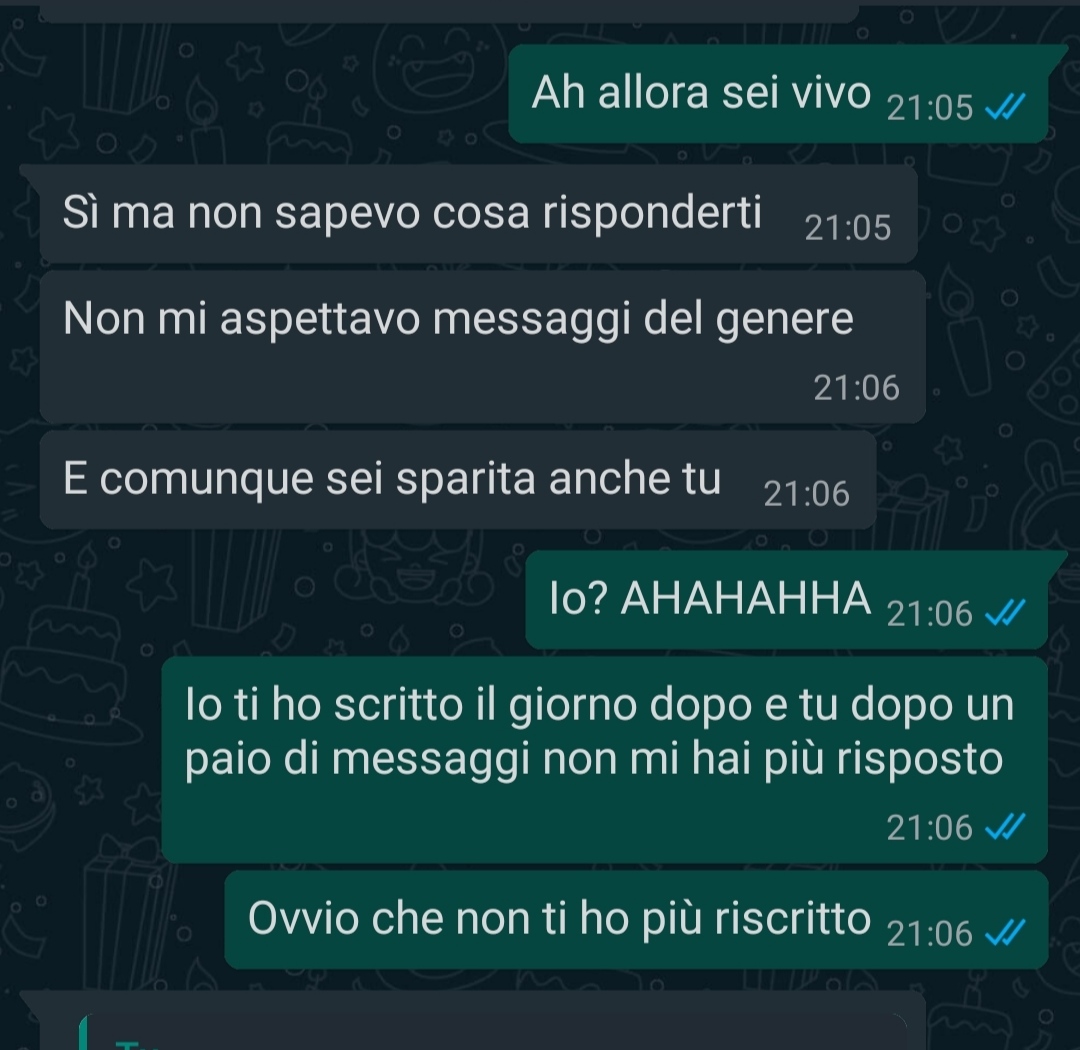This screenshot has height=1050, width=1080.
Task: Tap read-receipt ticks on 'Ah allora sei vivo'
Action: [x=1006, y=107]
